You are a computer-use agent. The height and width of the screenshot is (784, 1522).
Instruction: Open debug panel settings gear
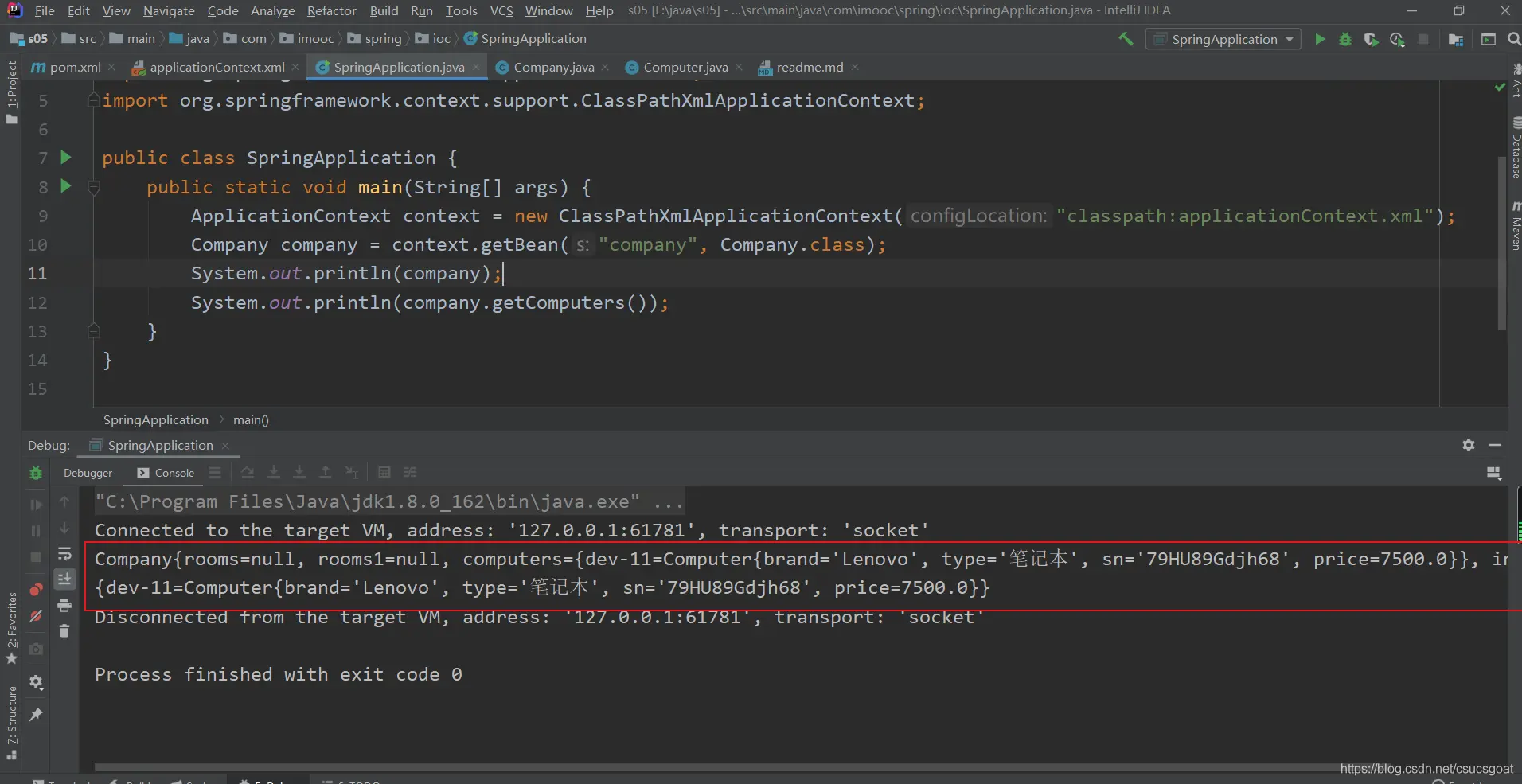pos(1468,445)
